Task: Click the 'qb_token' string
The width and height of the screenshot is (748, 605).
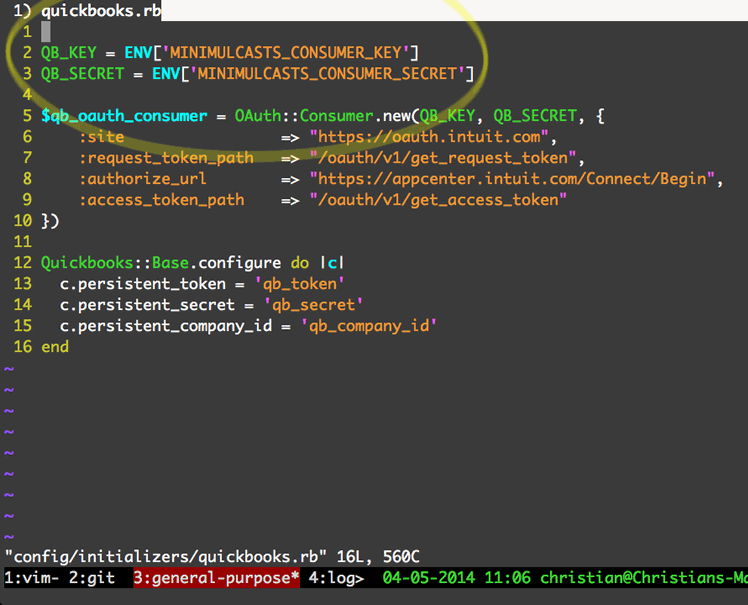Action: [300, 284]
